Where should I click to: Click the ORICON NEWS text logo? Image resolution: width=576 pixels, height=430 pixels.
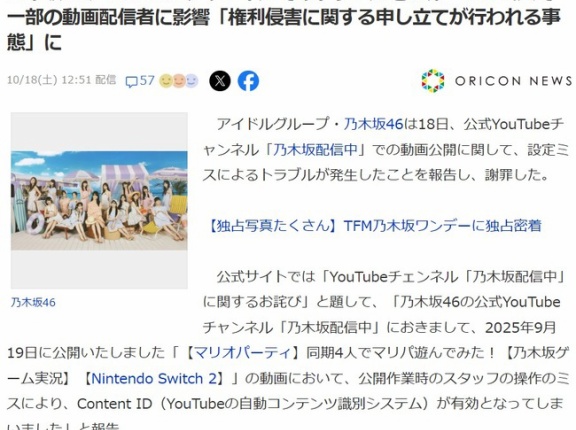pyautogui.click(x=514, y=81)
